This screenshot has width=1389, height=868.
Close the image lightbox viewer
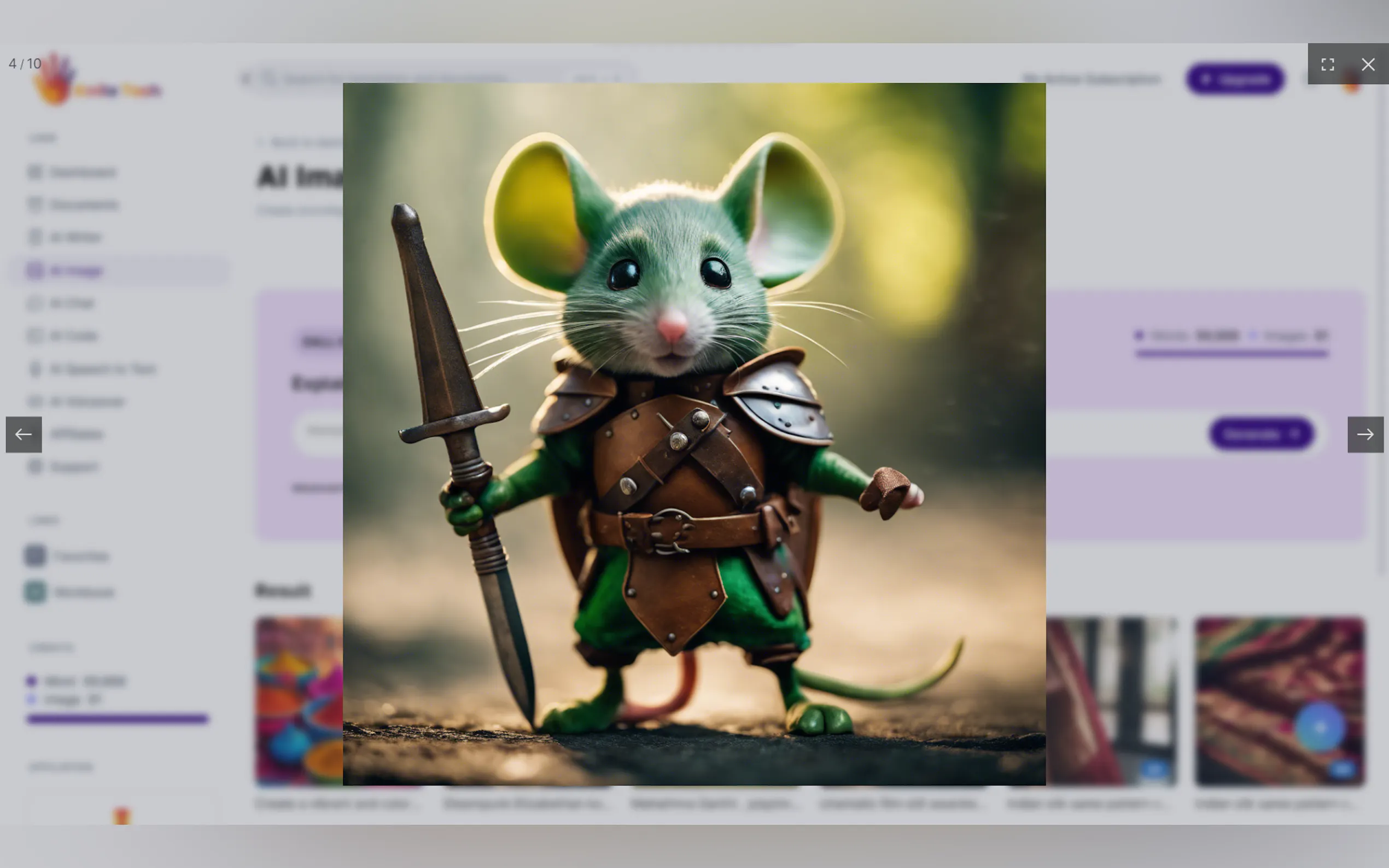pos(1368,64)
